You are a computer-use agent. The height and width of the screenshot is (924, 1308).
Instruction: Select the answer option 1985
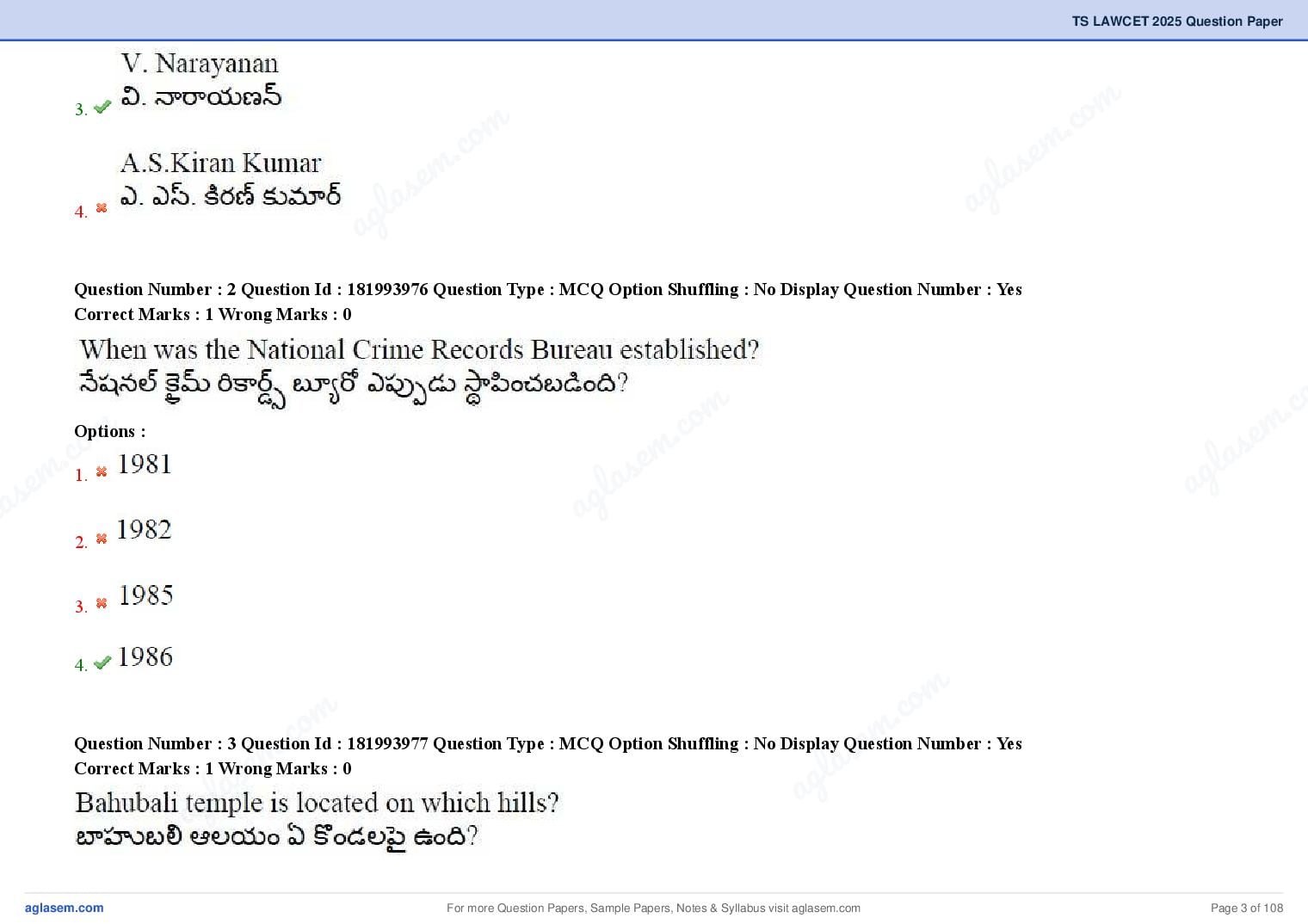145,595
